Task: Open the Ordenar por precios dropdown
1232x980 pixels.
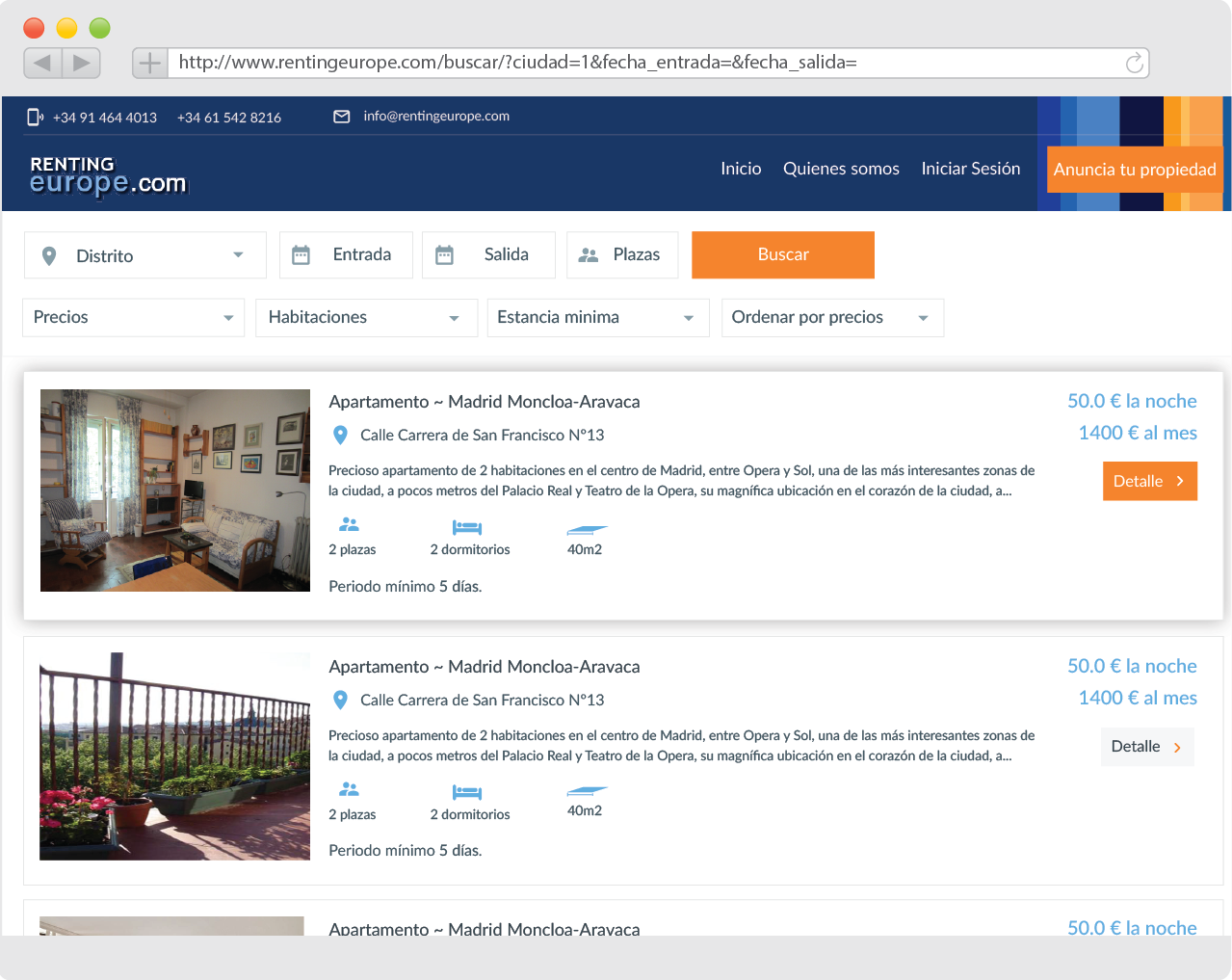Action: 832,318
